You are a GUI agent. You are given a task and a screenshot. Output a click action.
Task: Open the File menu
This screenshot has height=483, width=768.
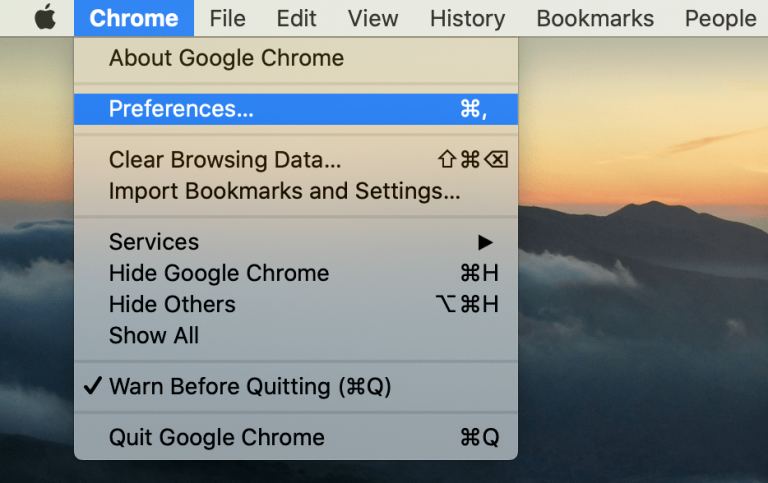coord(227,18)
